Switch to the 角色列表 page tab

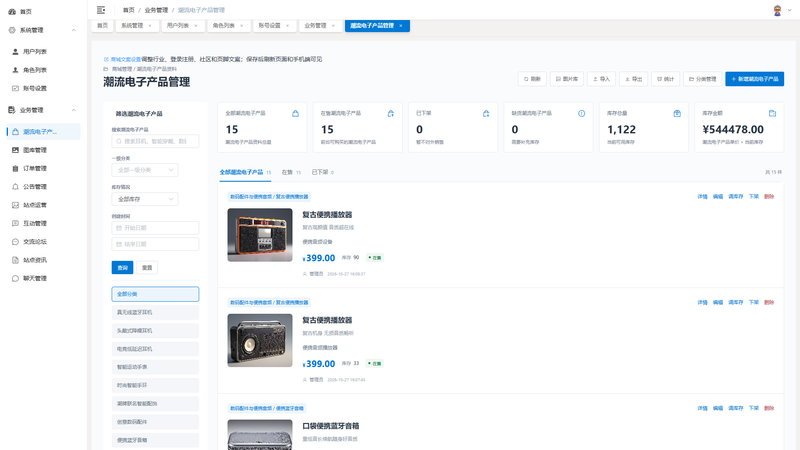point(229,26)
